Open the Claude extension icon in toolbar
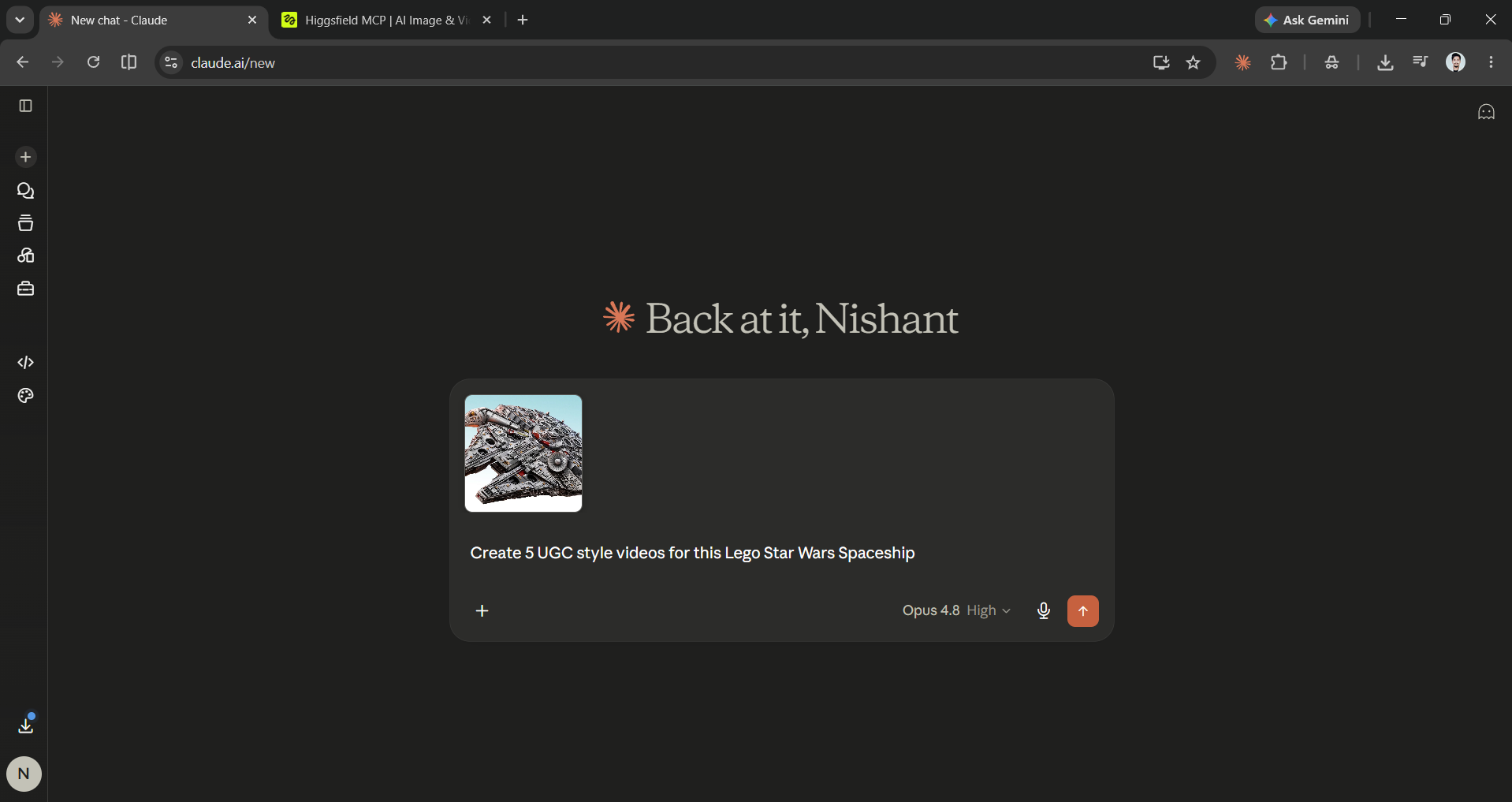1512x802 pixels. [x=1243, y=63]
